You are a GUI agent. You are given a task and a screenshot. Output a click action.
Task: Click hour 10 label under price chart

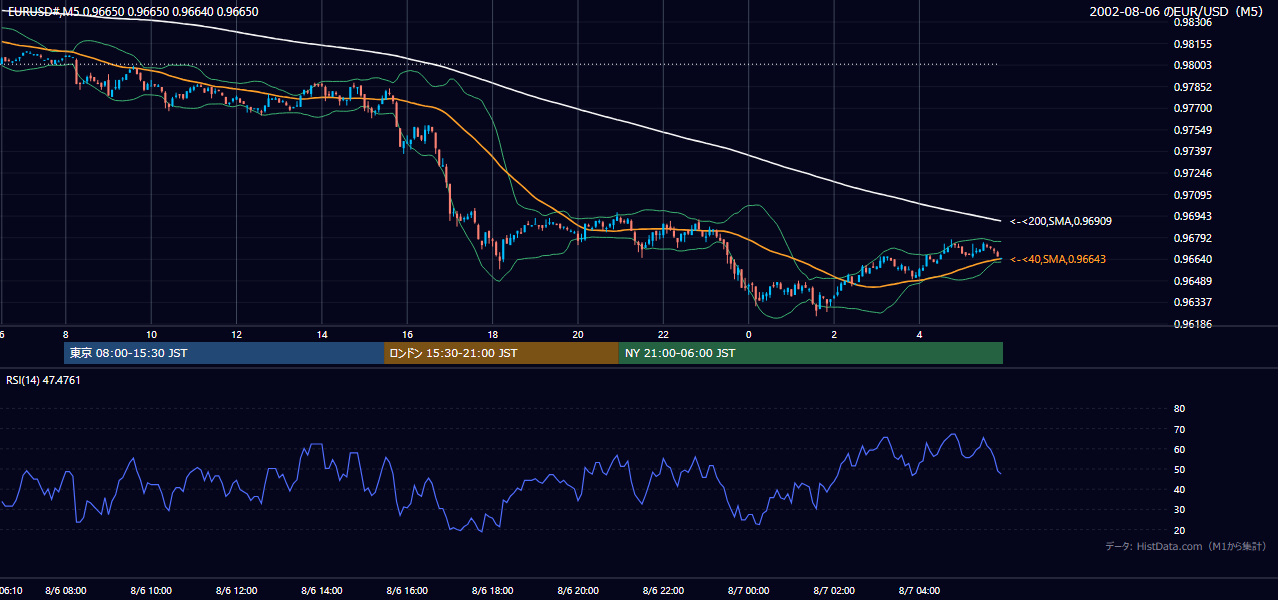pos(151,334)
